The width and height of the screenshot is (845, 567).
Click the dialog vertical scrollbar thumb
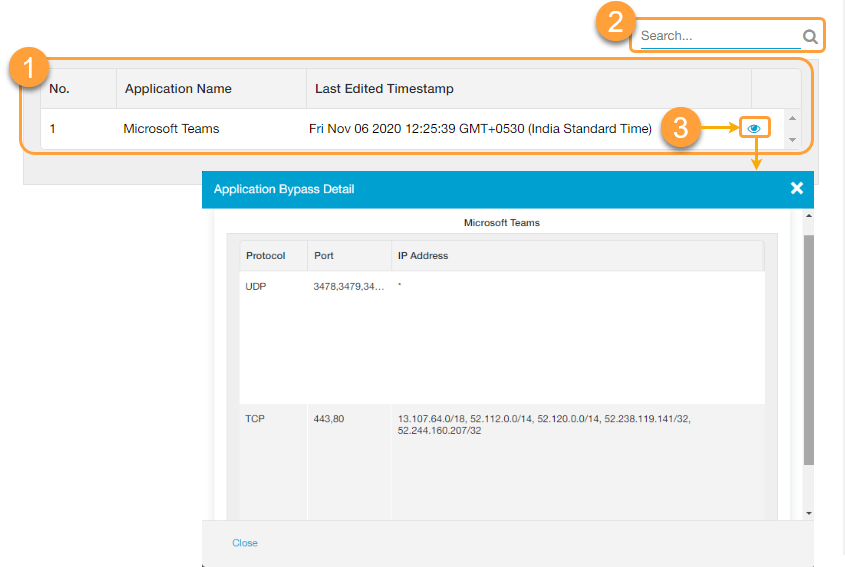808,349
